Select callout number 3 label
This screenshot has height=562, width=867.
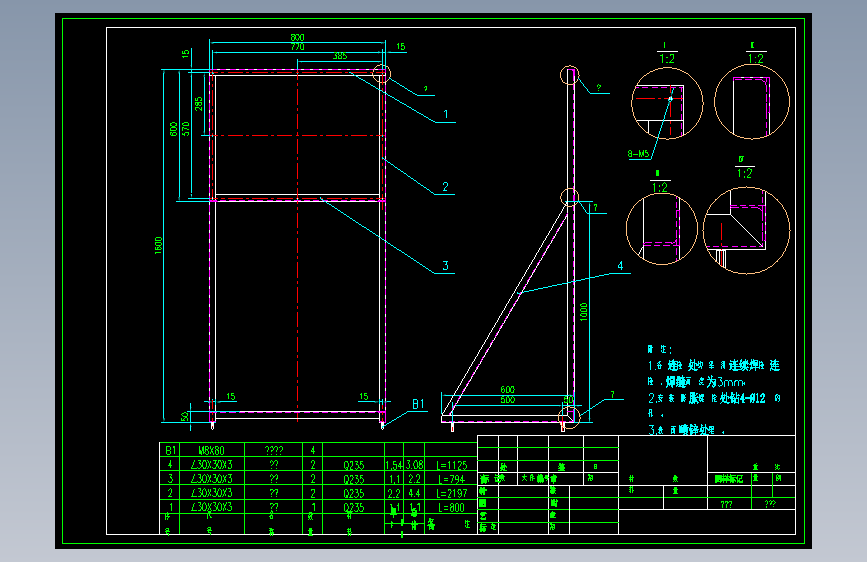(x=445, y=266)
